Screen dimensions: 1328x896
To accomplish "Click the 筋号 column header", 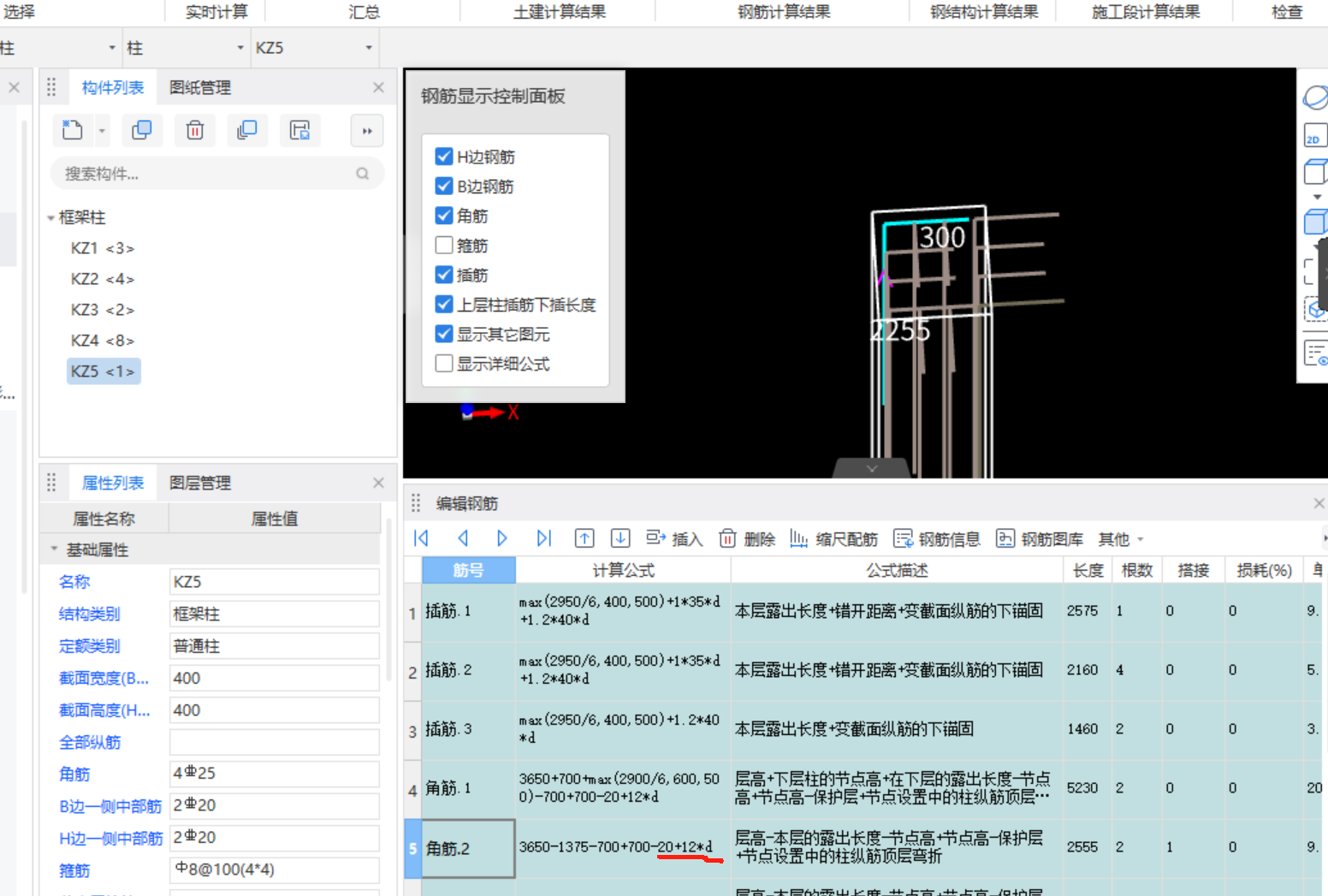I will [468, 570].
